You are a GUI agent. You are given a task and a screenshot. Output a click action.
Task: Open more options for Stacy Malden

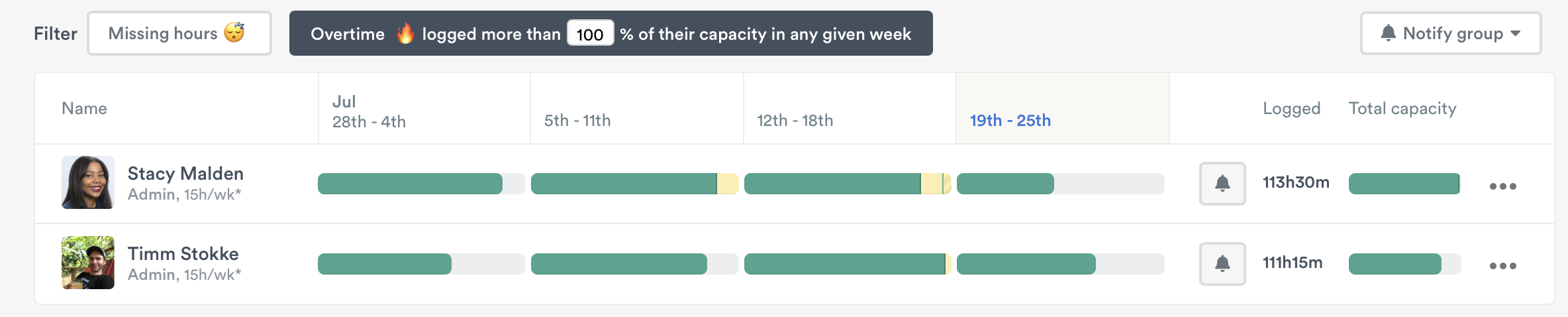[1502, 186]
